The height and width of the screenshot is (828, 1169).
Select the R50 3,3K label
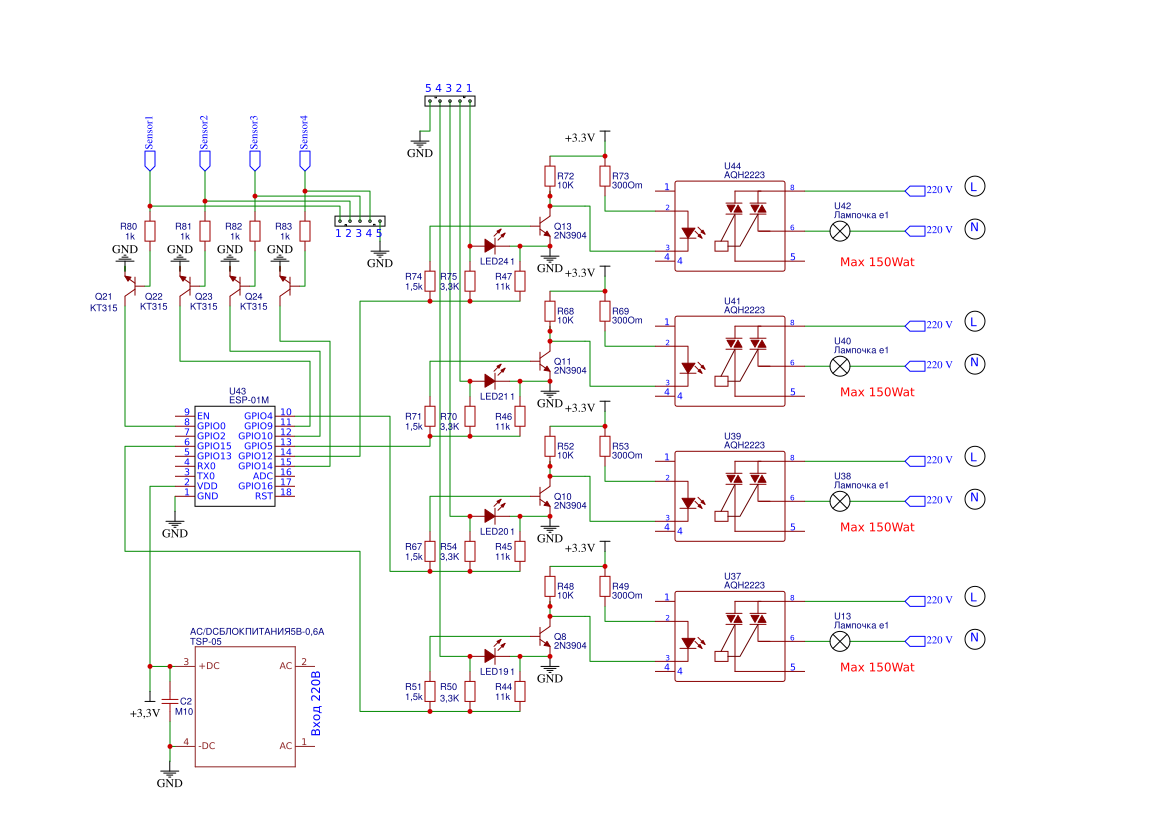(449, 692)
